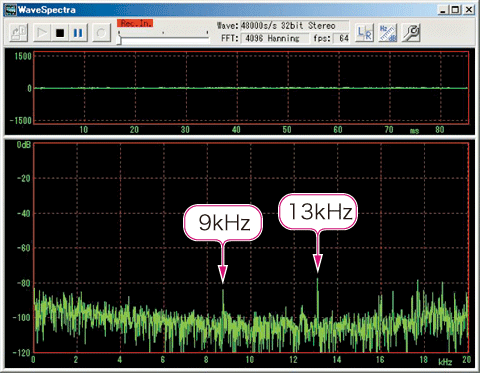Viewport: 480px width, 373px height.
Task: Start playback with the Play button
Action: [42, 33]
